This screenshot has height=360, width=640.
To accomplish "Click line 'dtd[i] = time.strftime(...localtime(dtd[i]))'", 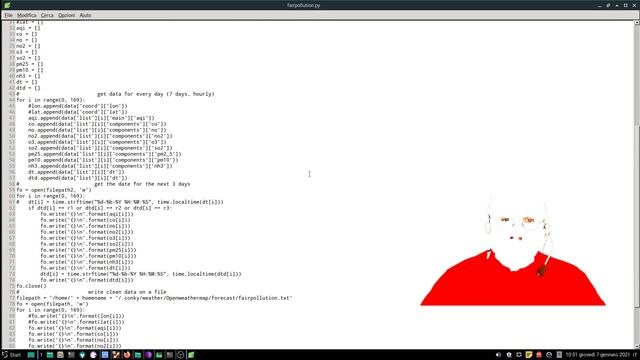I will pos(140,274).
